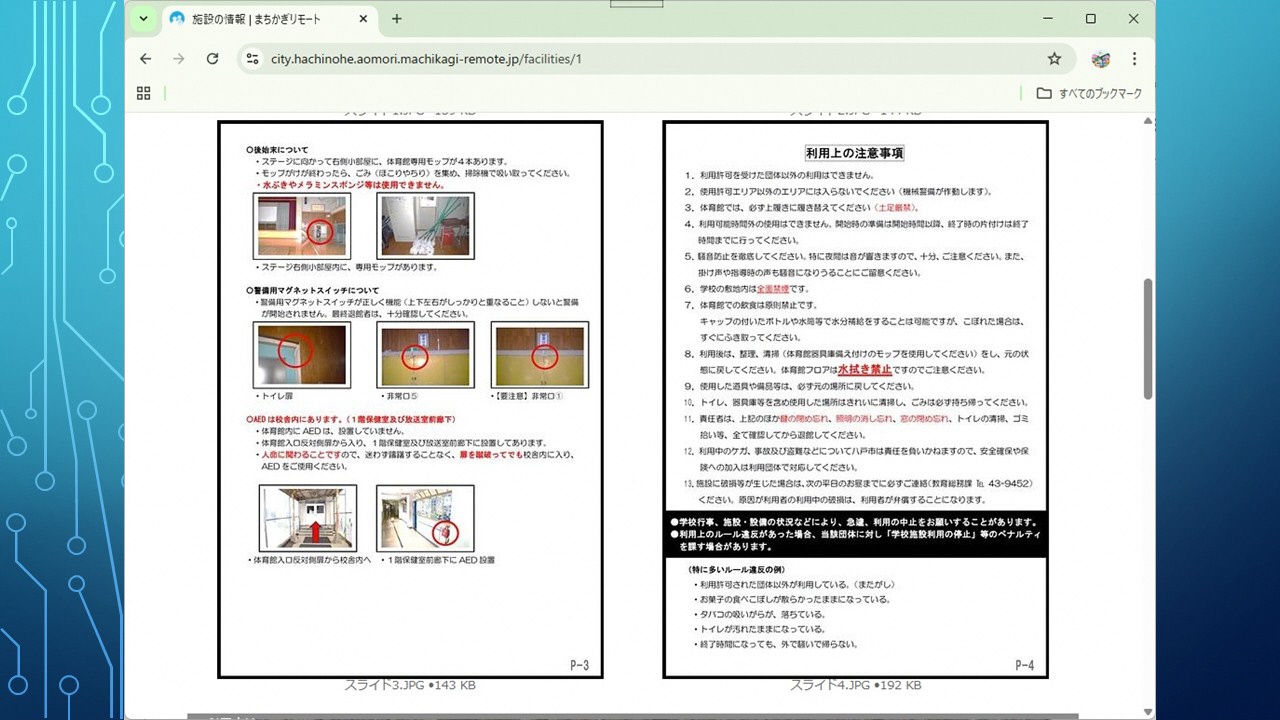Image resolution: width=1280 pixels, height=720 pixels.
Task: Close the 施設の情報 tab
Action: tap(363, 18)
